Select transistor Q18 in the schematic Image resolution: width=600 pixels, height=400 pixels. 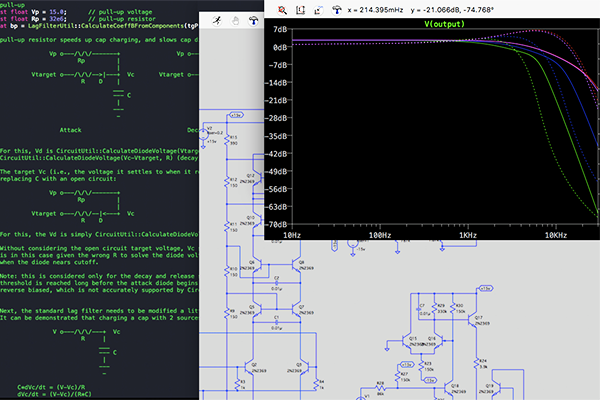pyautogui.click(x=449, y=389)
